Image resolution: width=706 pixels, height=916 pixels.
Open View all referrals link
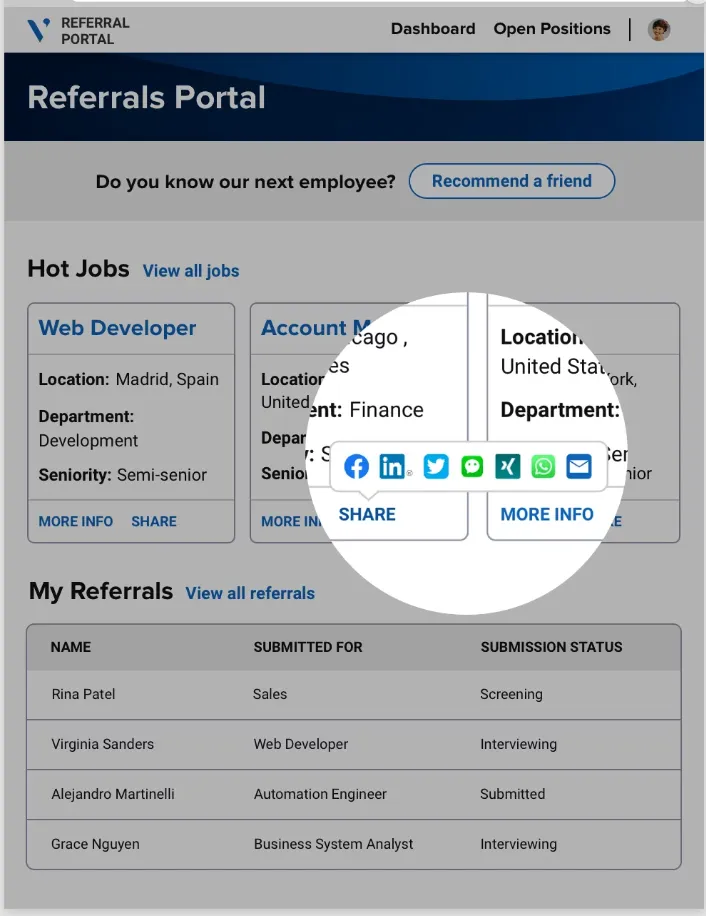click(x=250, y=593)
